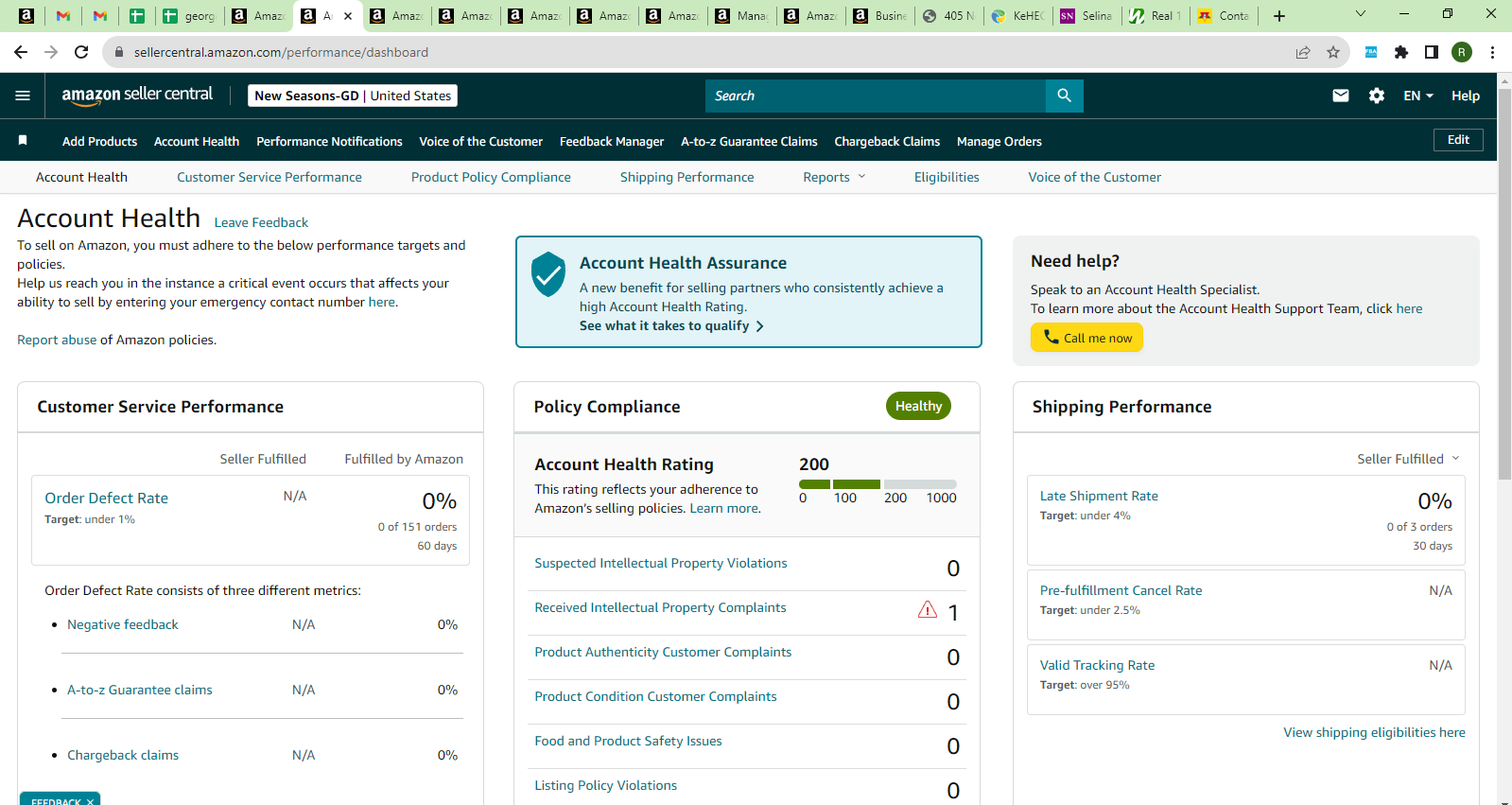The height and width of the screenshot is (805, 1512).
Task: Select Chargeback Claims in bookmark bar
Action: [887, 141]
